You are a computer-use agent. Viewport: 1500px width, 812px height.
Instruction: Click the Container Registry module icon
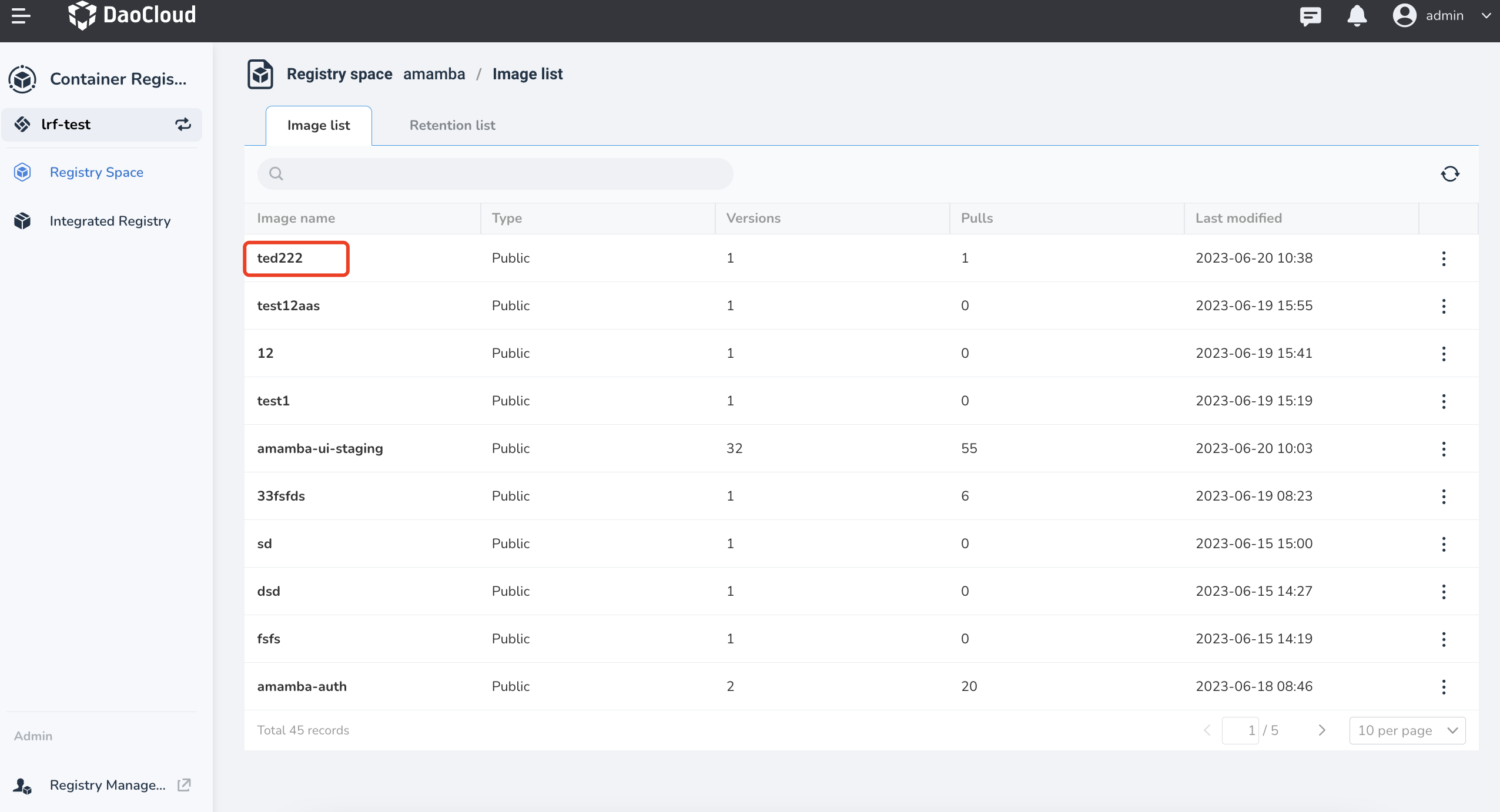pos(22,79)
